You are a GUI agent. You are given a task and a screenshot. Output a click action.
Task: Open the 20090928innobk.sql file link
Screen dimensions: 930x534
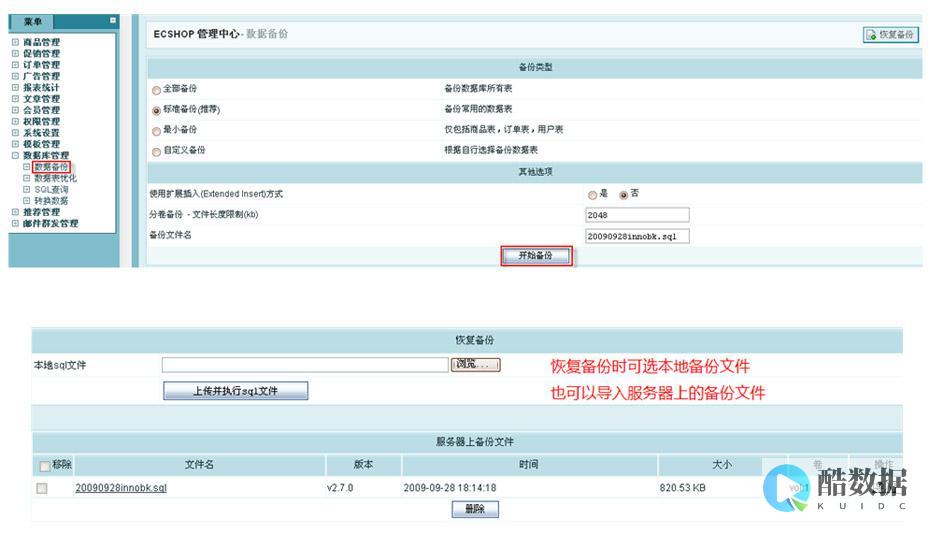(121, 488)
